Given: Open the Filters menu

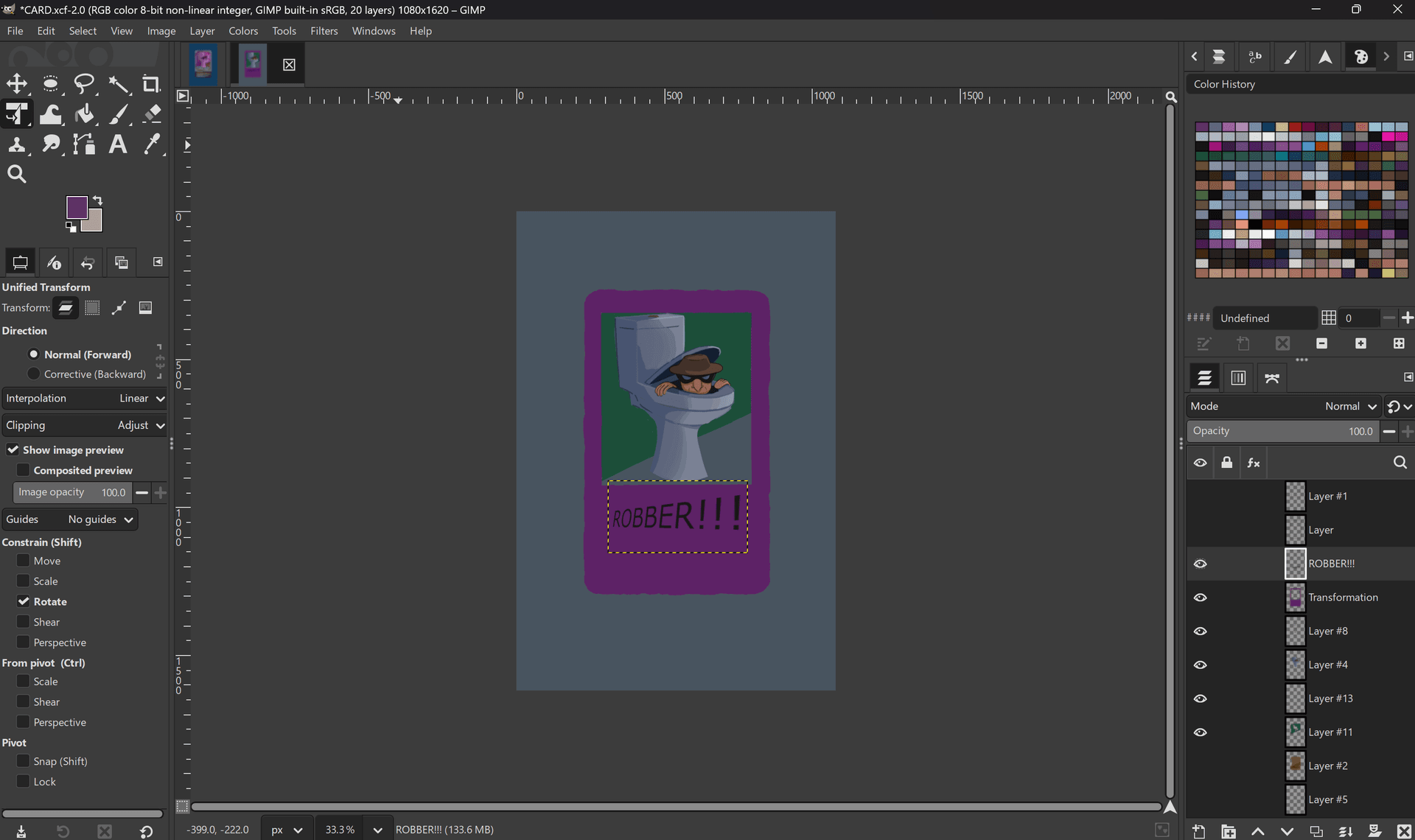Looking at the screenshot, I should (x=324, y=31).
